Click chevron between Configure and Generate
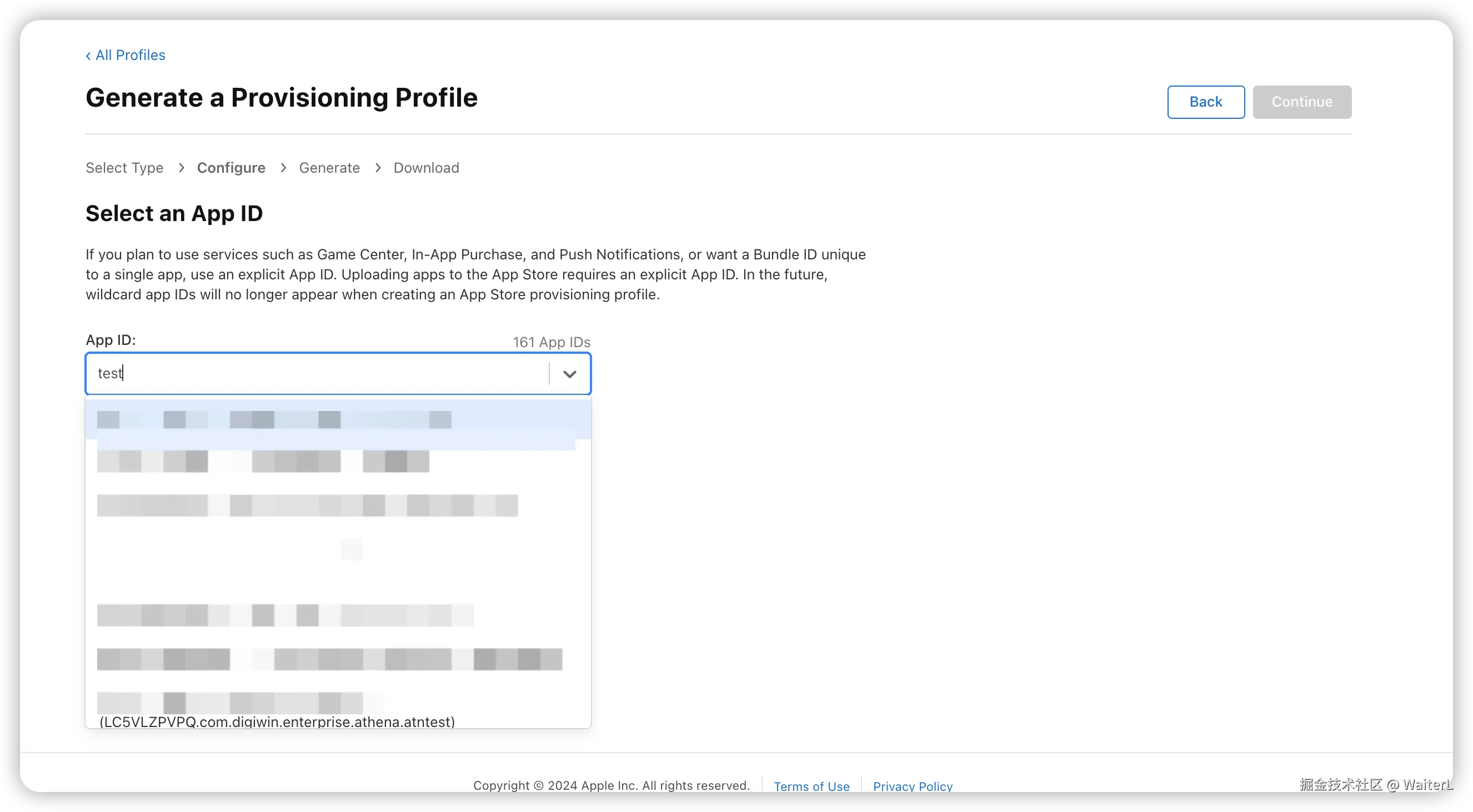1473x812 pixels. pyautogui.click(x=283, y=168)
